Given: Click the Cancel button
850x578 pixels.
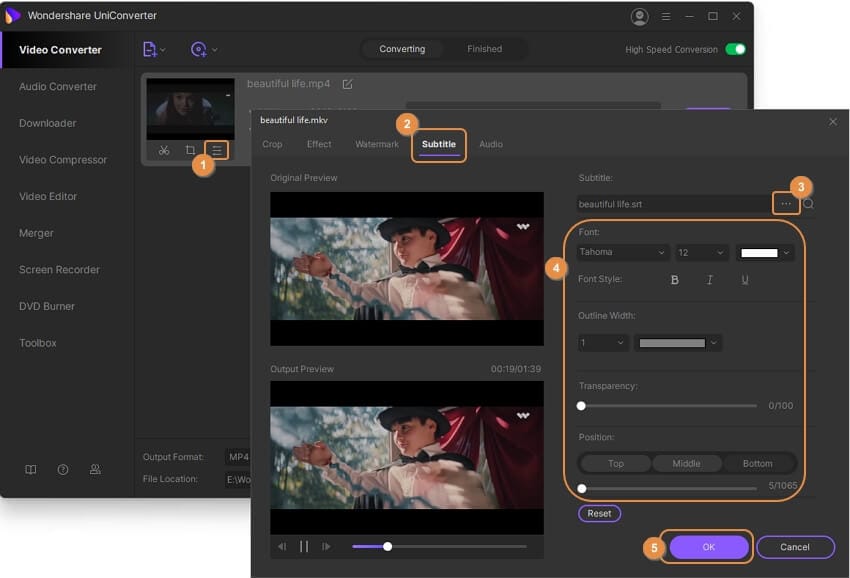Looking at the screenshot, I should 795,547.
